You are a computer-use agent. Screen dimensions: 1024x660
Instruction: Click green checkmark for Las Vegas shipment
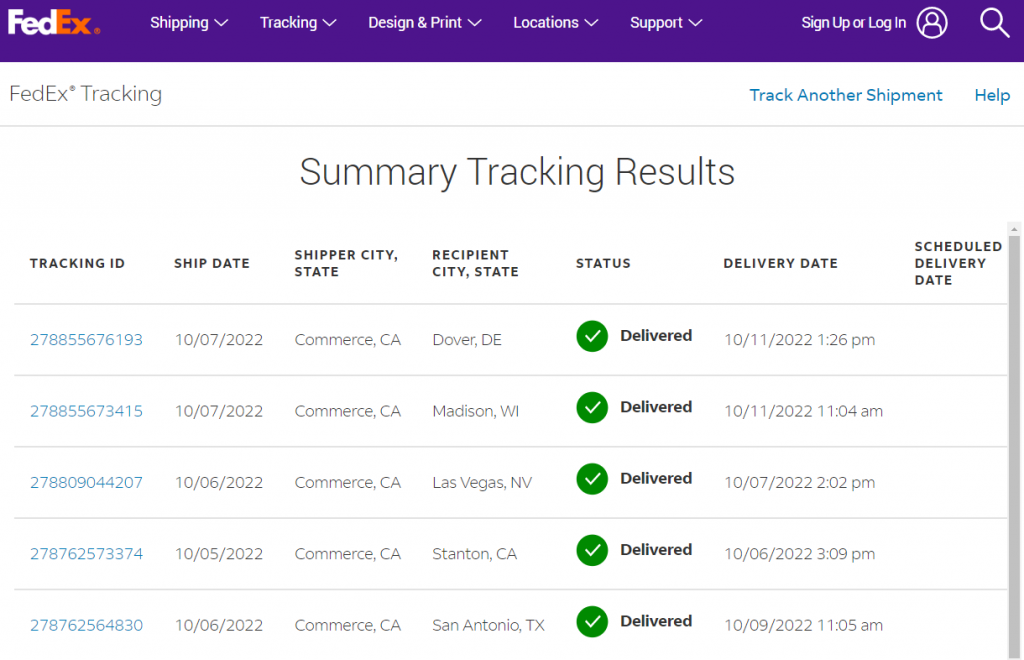coord(592,479)
